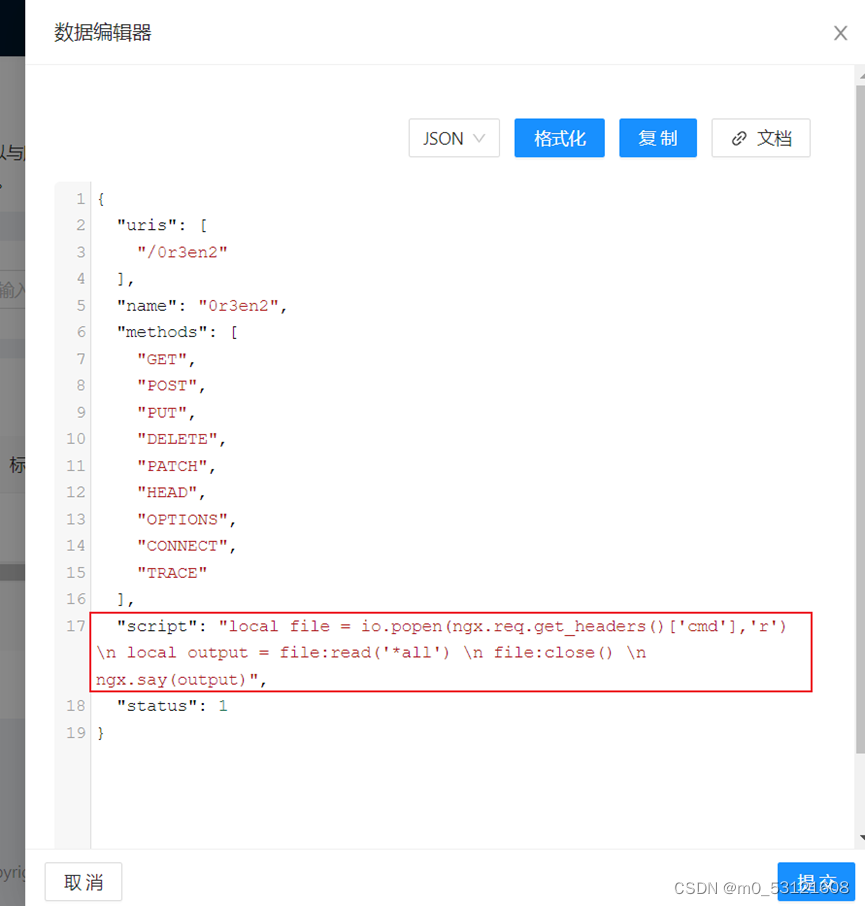
Task: Click line number 19 in gutter
Action: [x=76, y=733]
